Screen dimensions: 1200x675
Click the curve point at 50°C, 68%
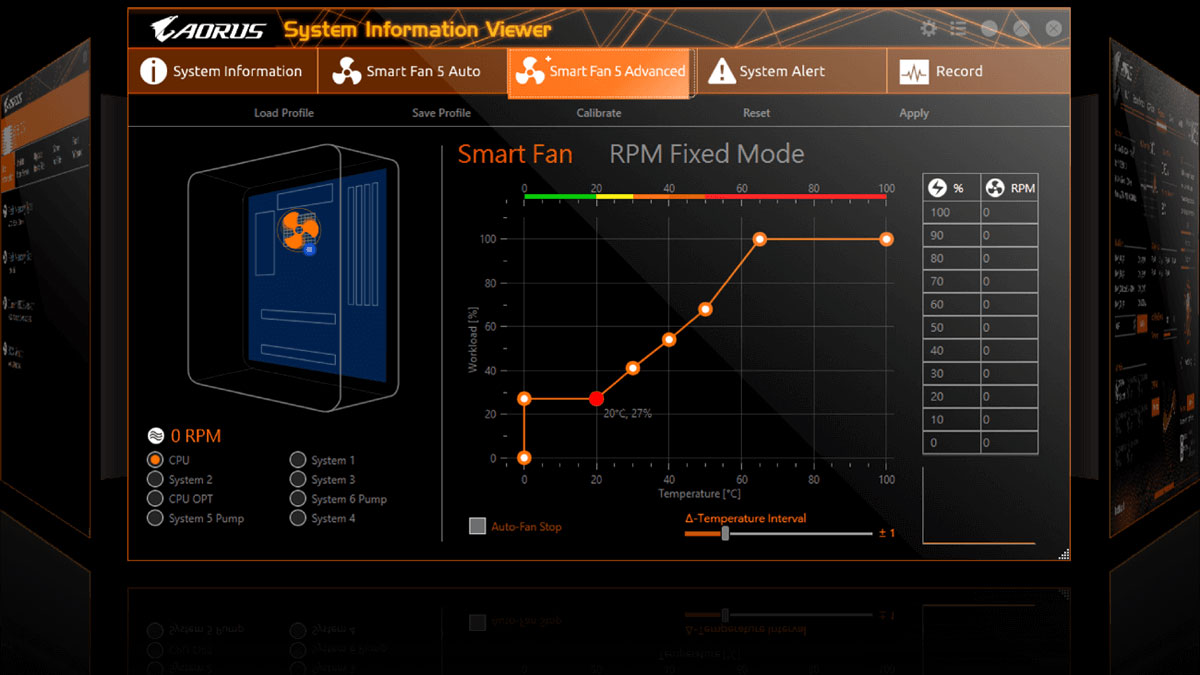(705, 309)
